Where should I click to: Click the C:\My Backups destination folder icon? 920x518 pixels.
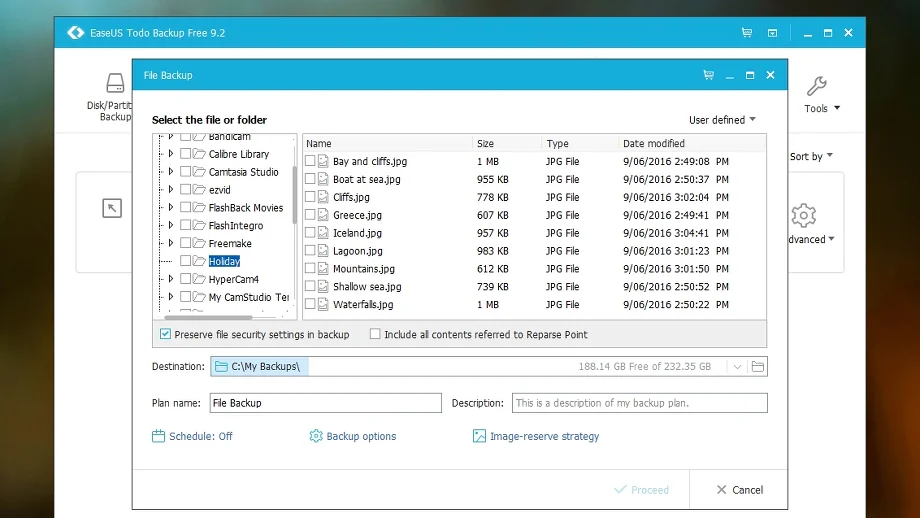(221, 367)
